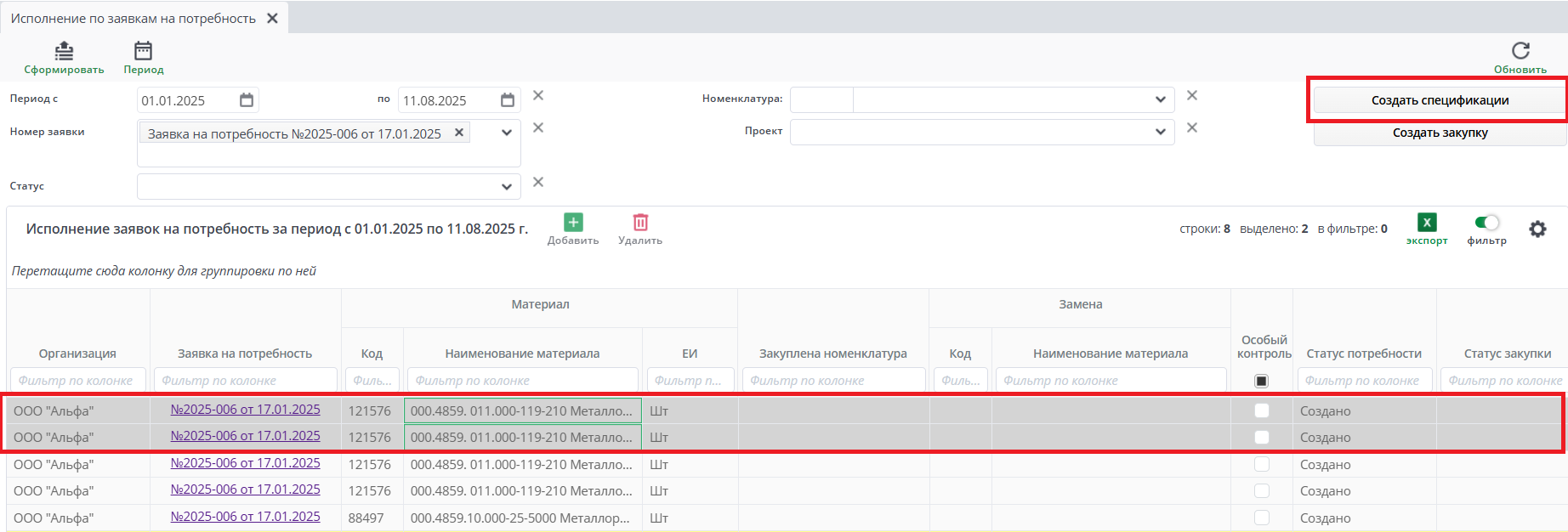Open the Период calendar toolbar icon

143,51
